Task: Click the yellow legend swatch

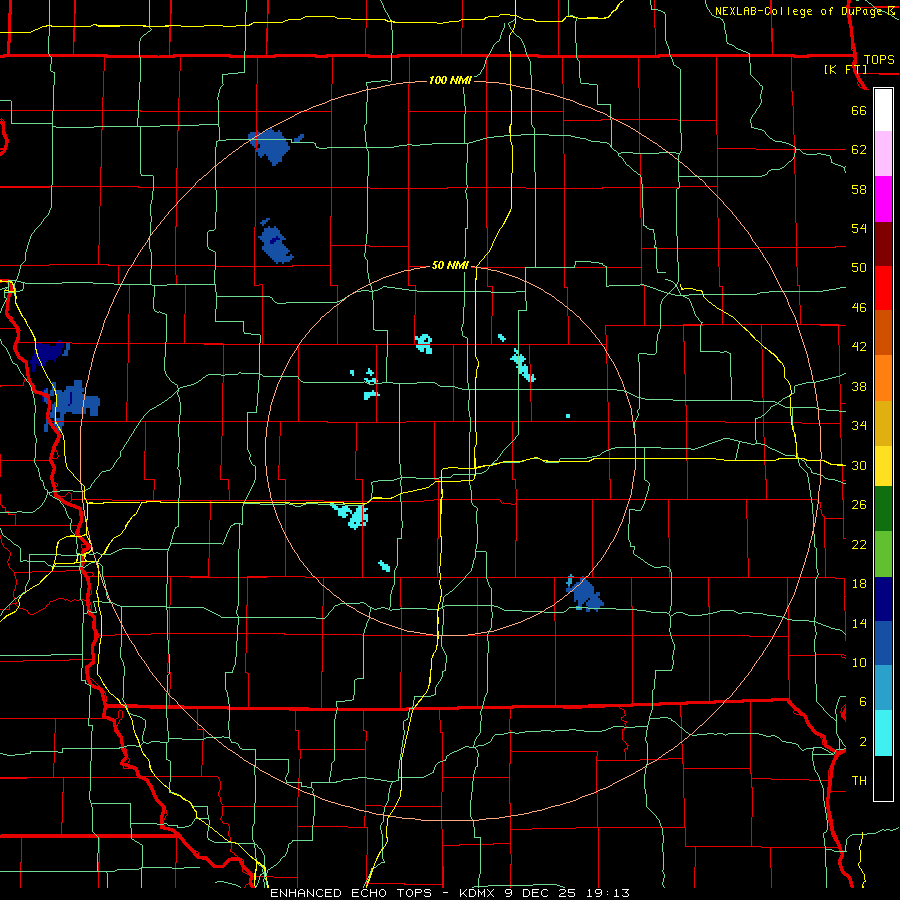Action: [883, 466]
